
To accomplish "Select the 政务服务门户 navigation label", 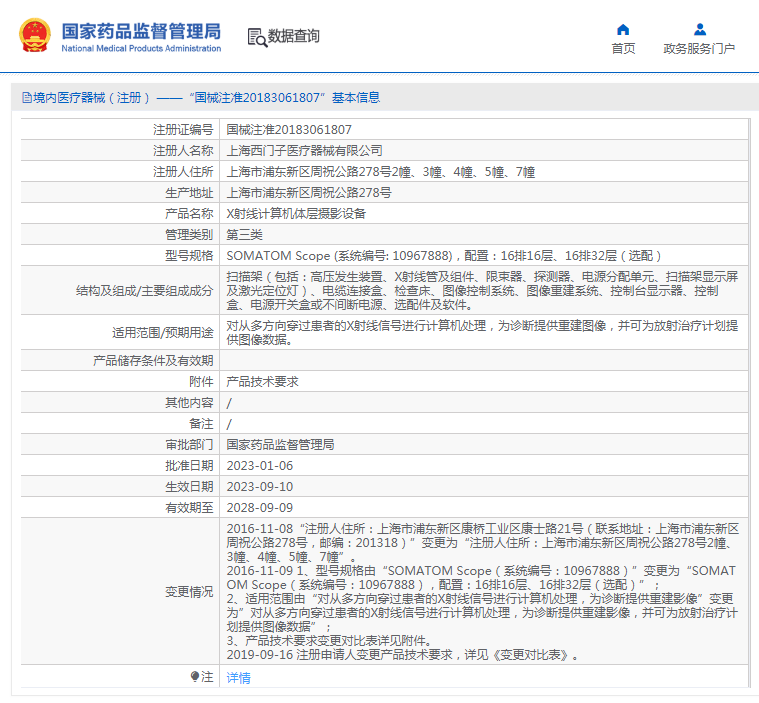I will (x=699, y=48).
